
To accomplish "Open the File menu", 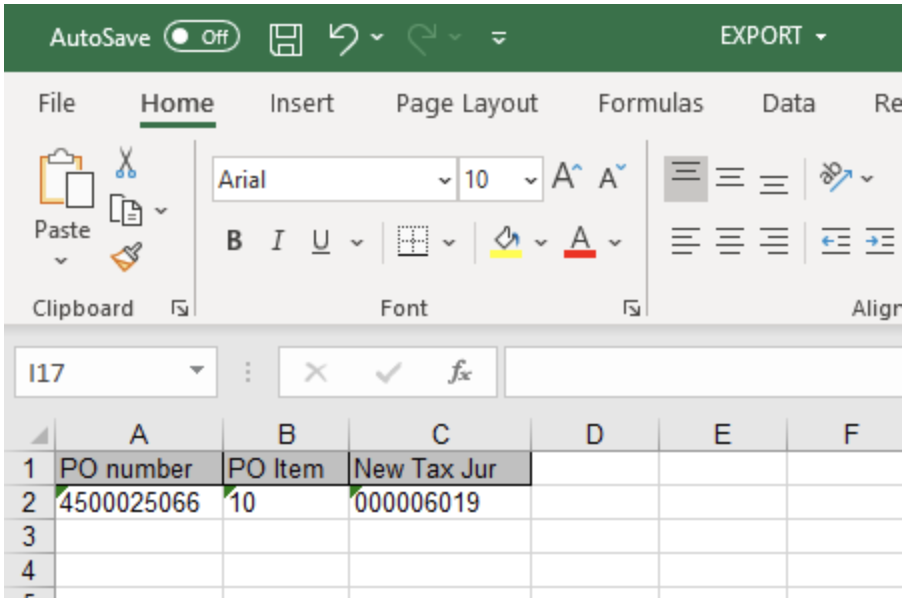I will 56,104.
